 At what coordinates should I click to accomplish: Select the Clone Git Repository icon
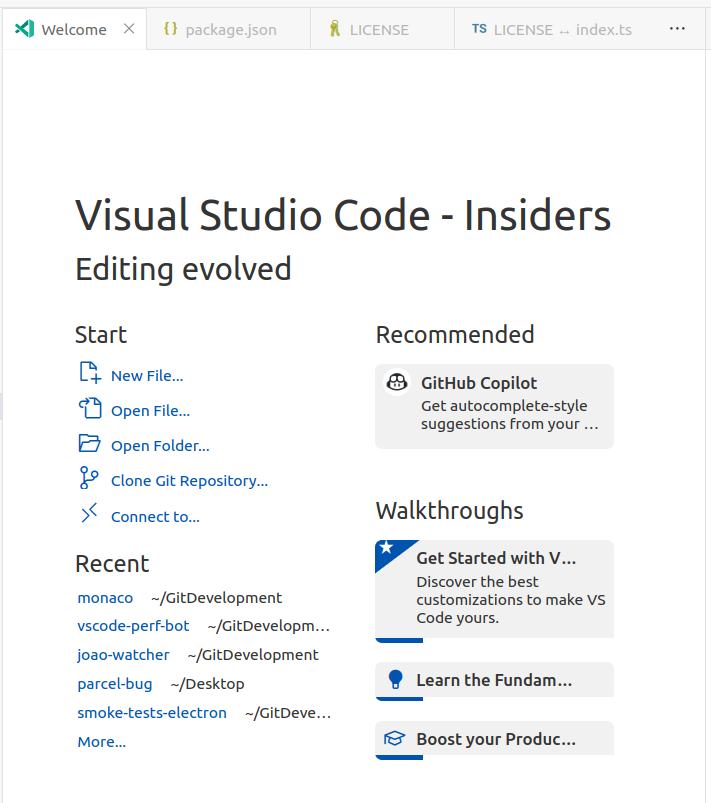[88, 477]
